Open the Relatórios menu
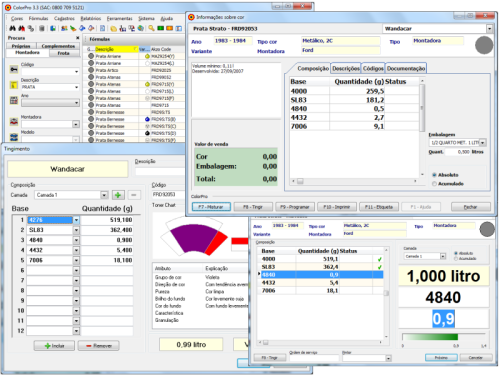Image resolution: width=500 pixels, height=375 pixels. 91,18
